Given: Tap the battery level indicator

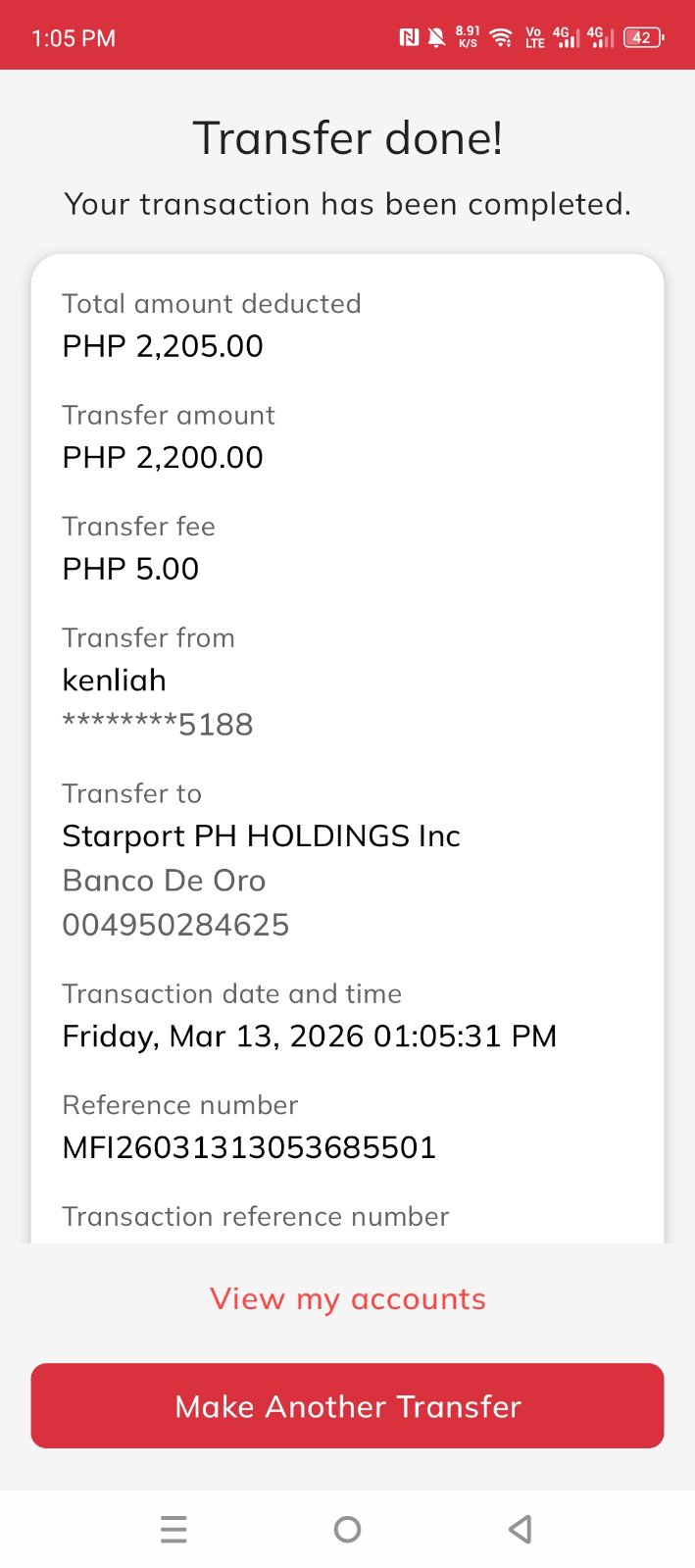Looking at the screenshot, I should (x=643, y=37).
